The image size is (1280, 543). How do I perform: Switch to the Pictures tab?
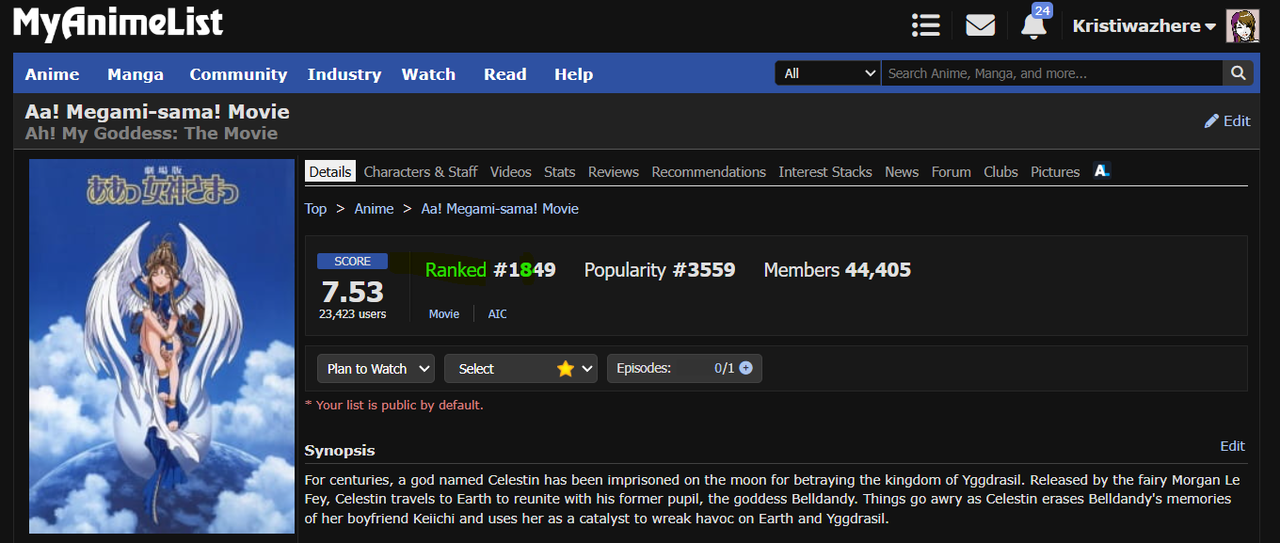1055,172
